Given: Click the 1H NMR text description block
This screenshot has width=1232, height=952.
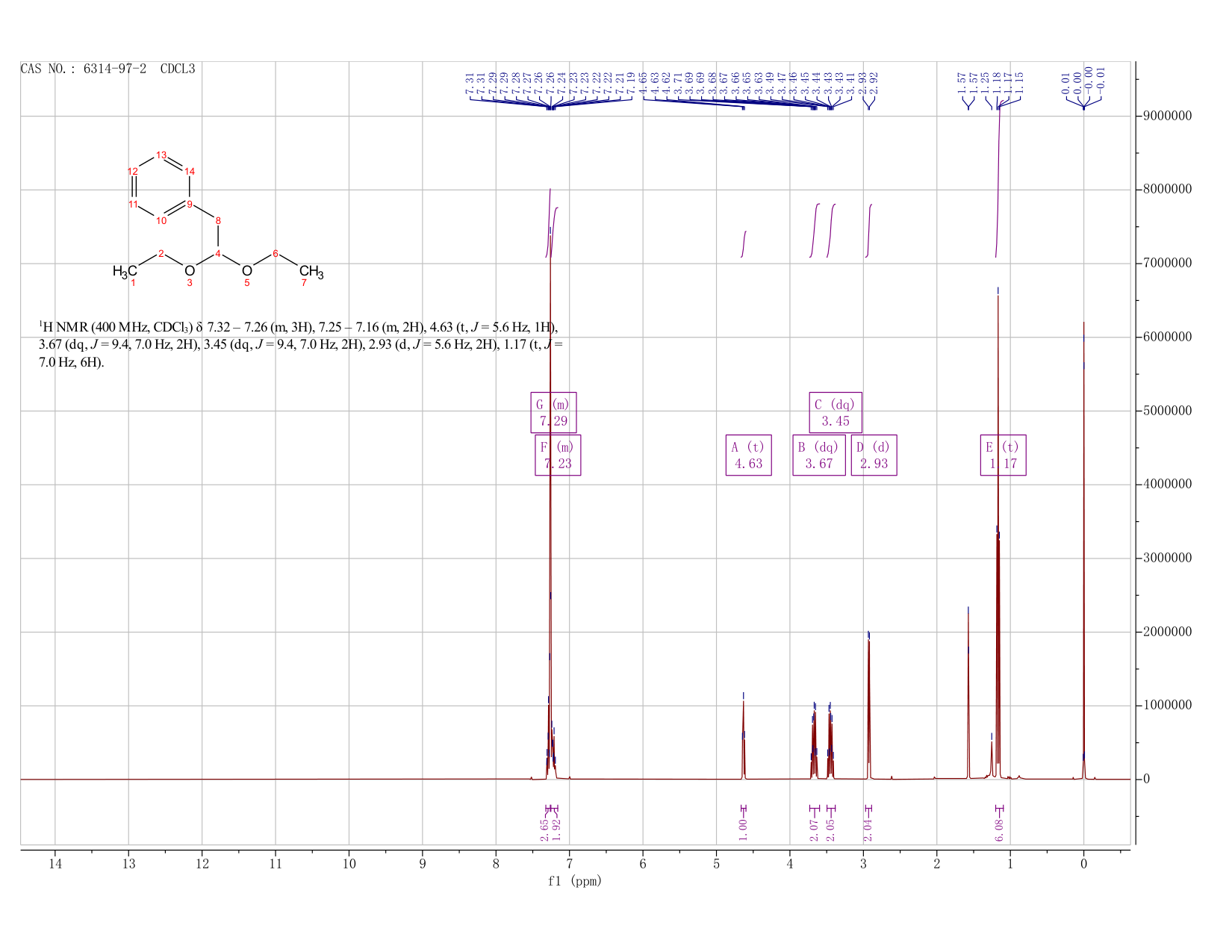Looking at the screenshot, I should pos(300,345).
